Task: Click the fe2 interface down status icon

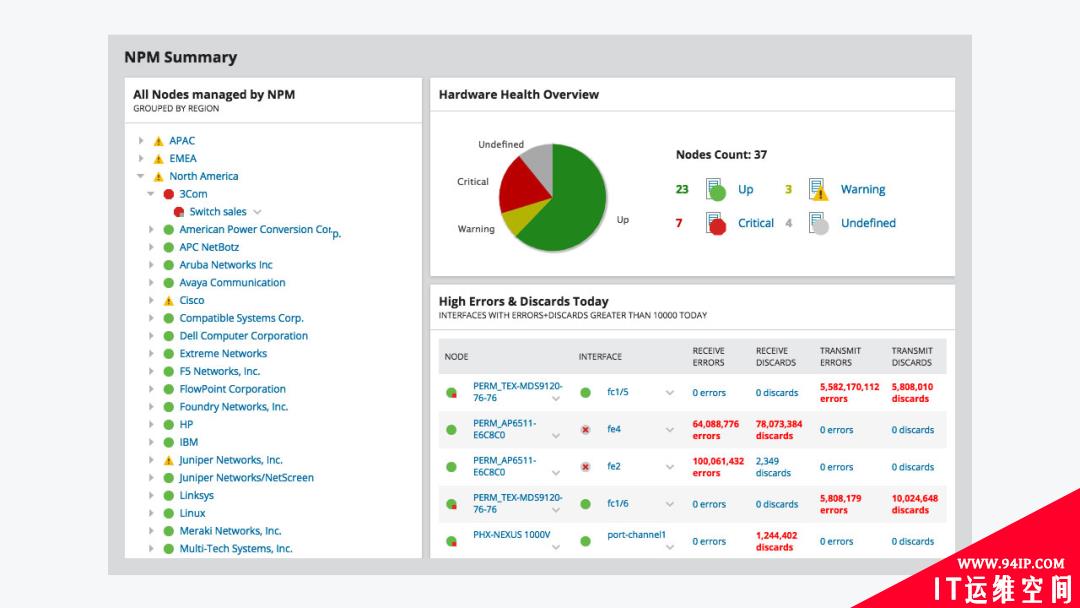Action: (585, 467)
